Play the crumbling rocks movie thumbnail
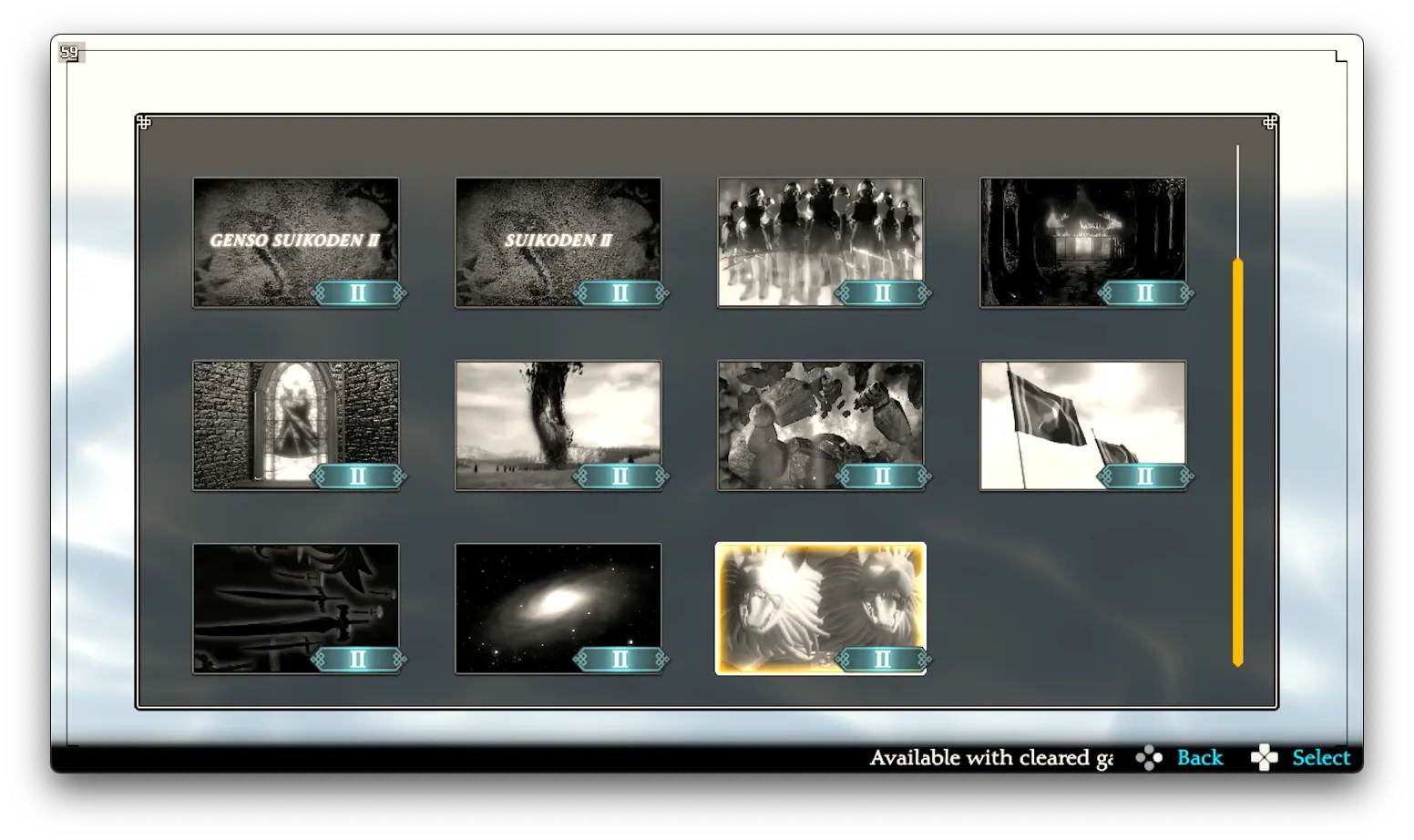The height and width of the screenshot is (840, 1414). (821, 425)
